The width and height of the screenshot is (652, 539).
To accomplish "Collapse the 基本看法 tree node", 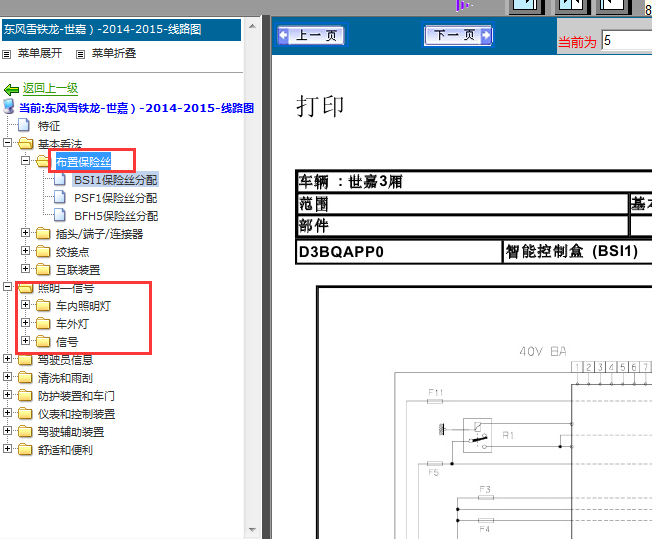I will tap(7, 143).
